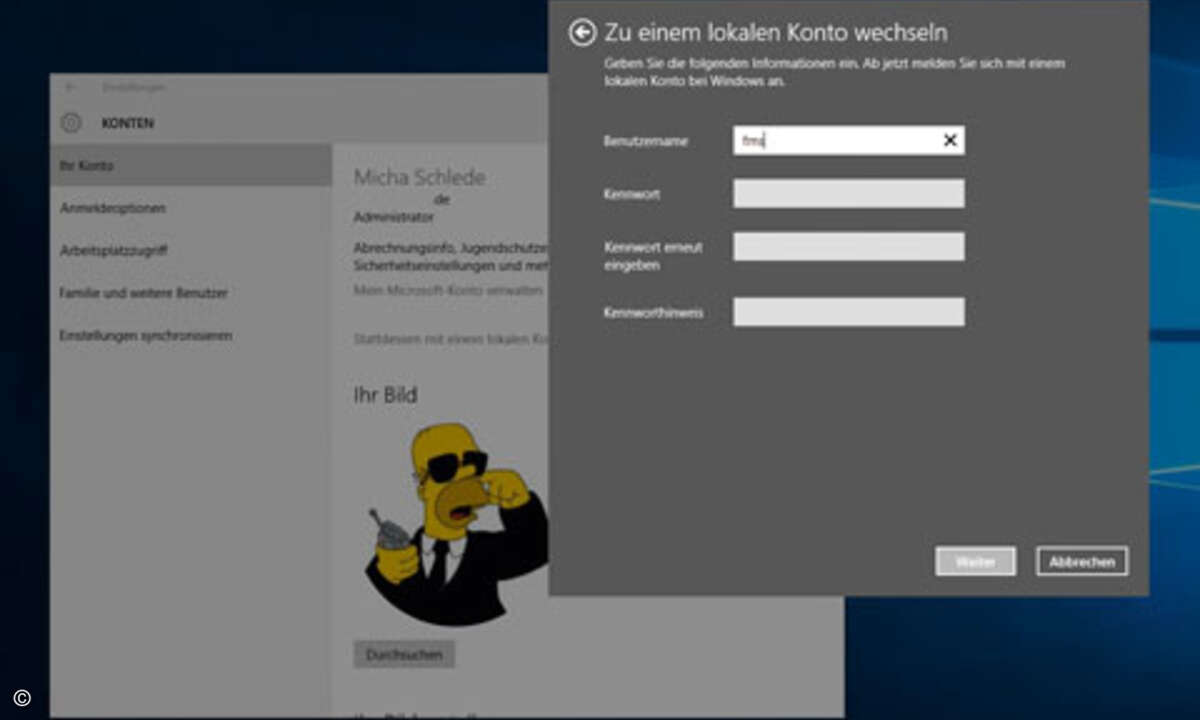Click the dialog title Zu einem lokalen Konto wechseln

(x=776, y=33)
